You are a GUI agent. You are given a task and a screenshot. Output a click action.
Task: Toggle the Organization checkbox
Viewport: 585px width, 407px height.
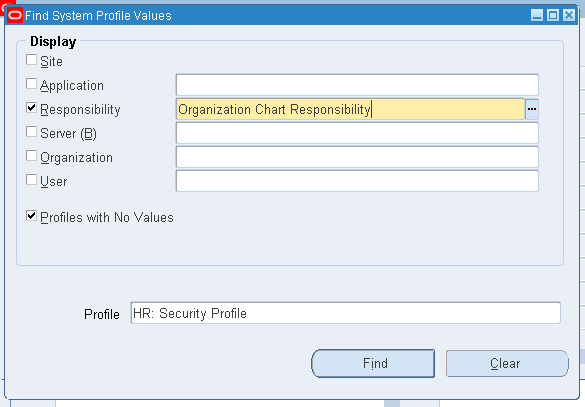click(31, 156)
